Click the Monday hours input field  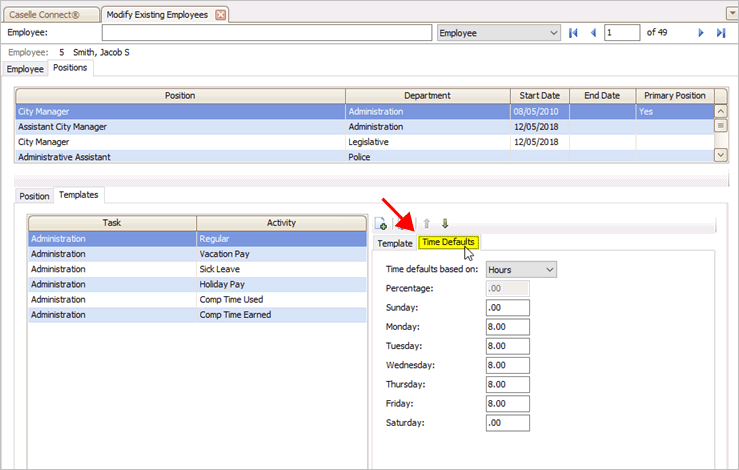tap(507, 326)
